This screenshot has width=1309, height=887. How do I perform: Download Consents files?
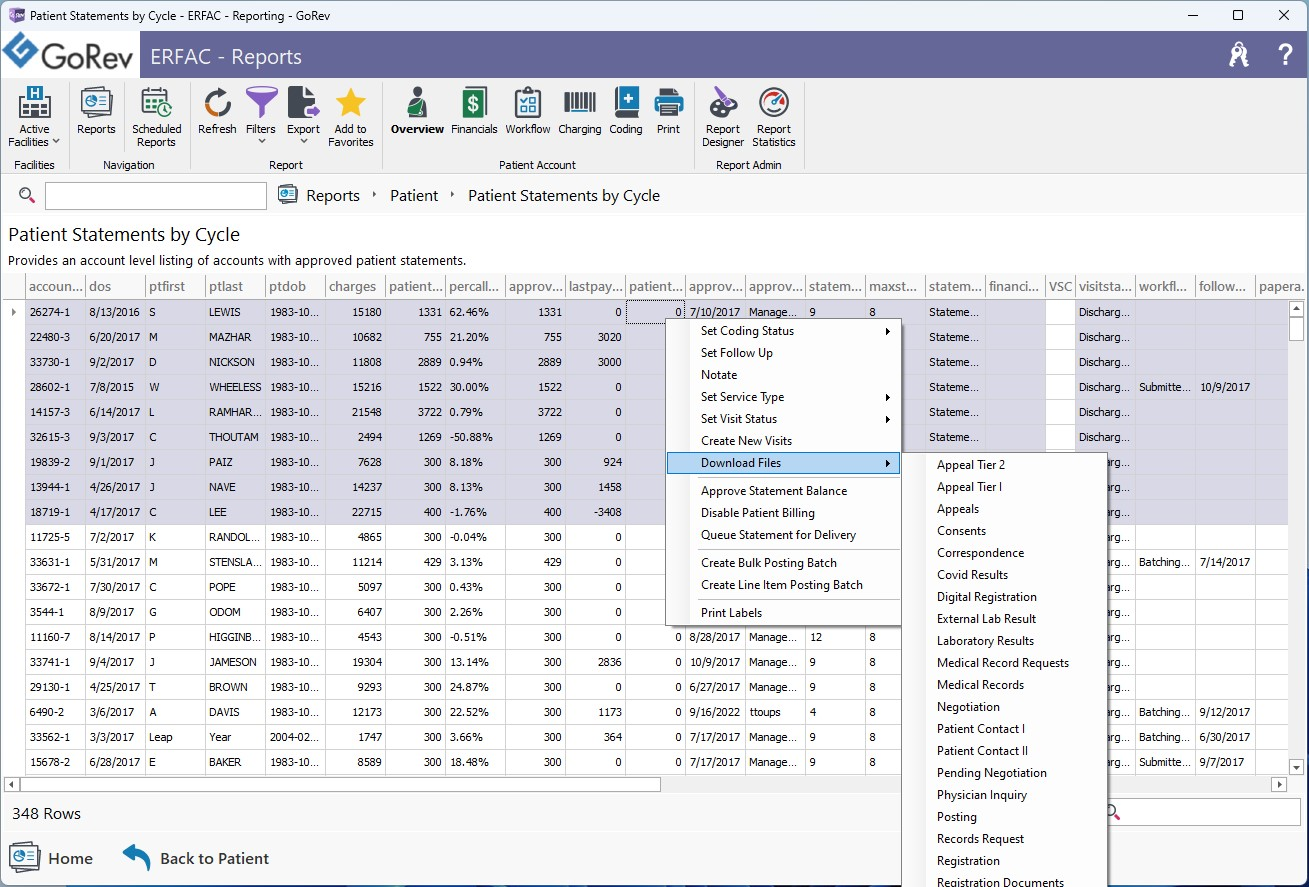click(1004, 531)
